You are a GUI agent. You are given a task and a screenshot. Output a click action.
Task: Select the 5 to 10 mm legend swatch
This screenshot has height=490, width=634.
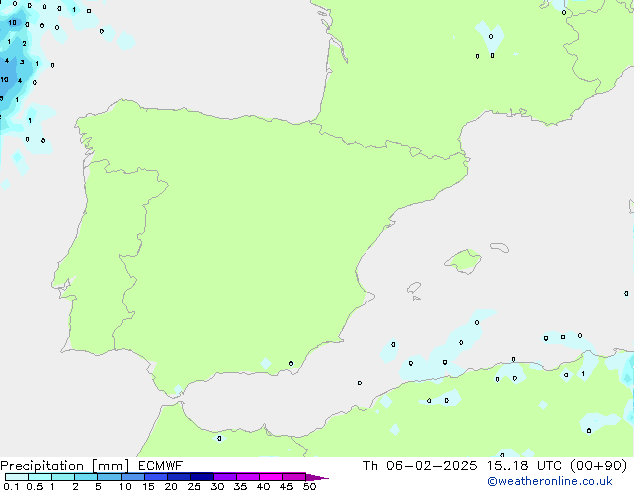(109, 477)
